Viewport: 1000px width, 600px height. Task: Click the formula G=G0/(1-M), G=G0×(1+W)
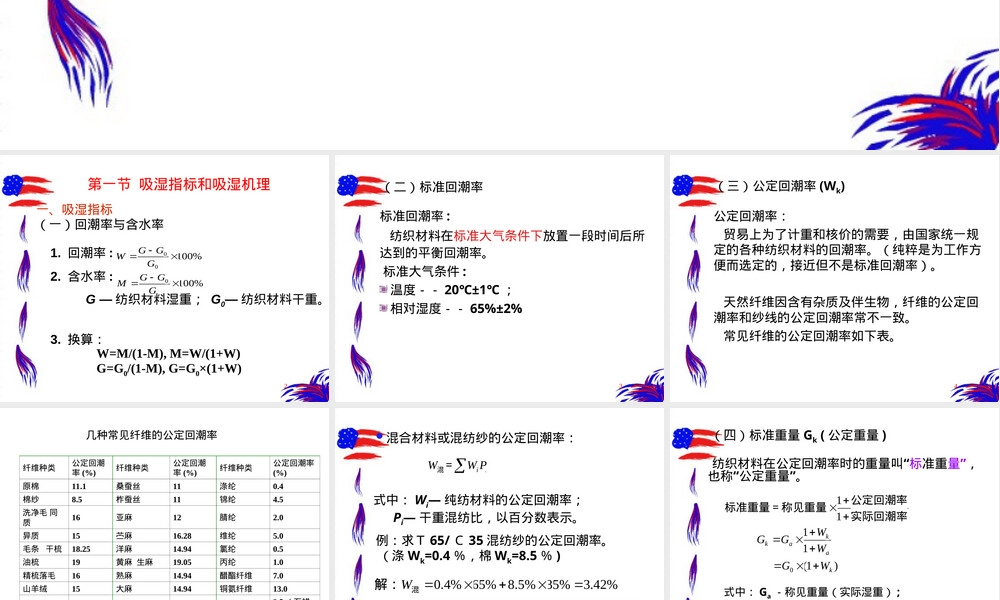coord(169,369)
